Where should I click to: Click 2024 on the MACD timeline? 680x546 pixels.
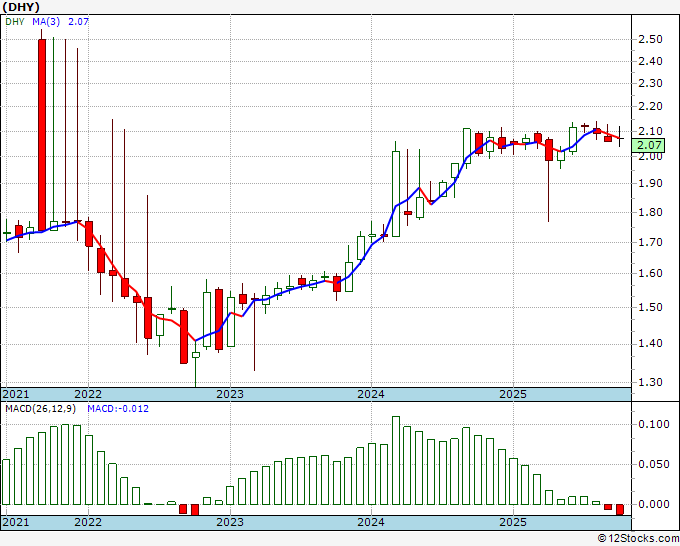(371, 522)
